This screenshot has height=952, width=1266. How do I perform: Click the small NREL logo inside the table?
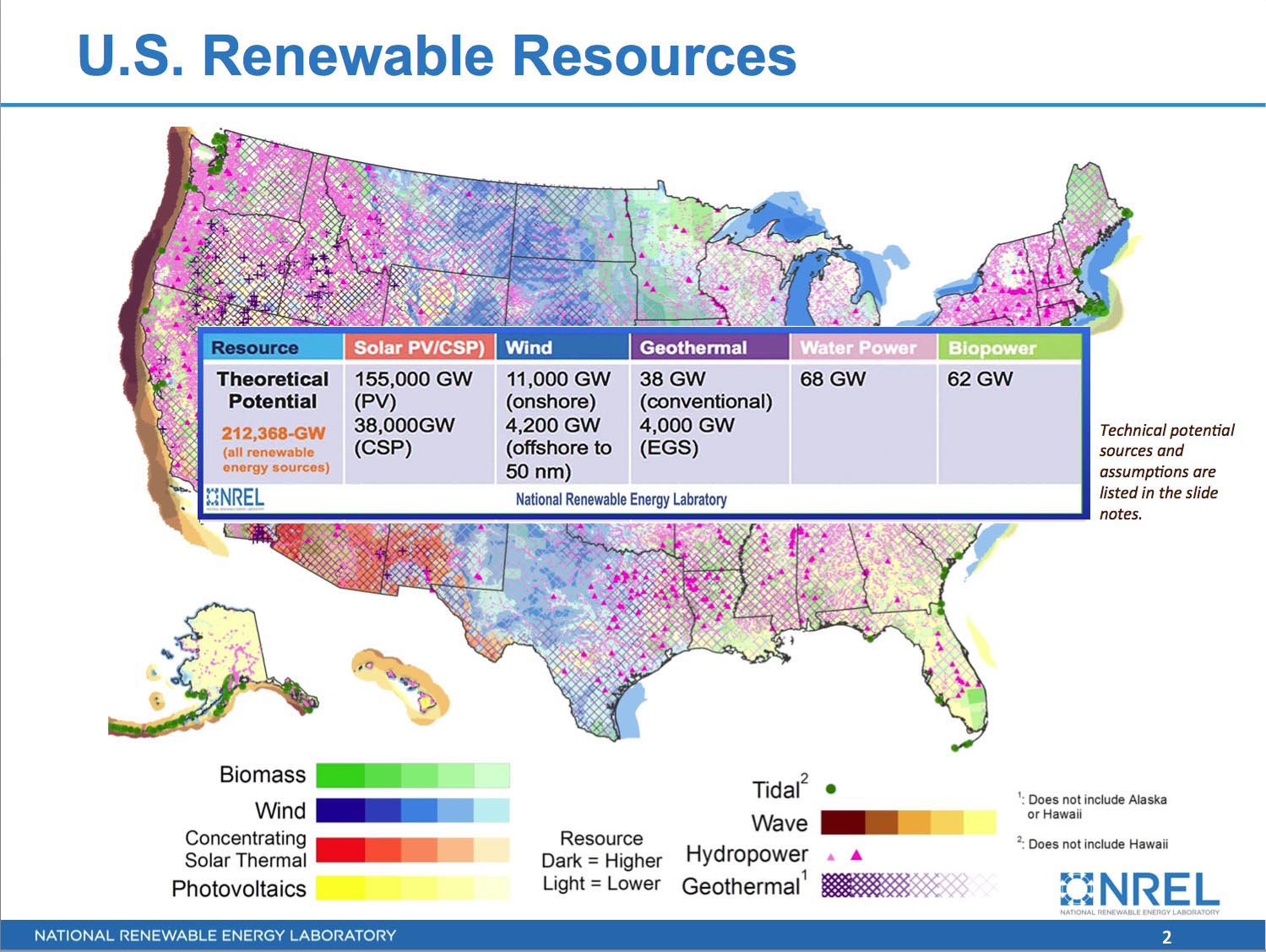[236, 498]
